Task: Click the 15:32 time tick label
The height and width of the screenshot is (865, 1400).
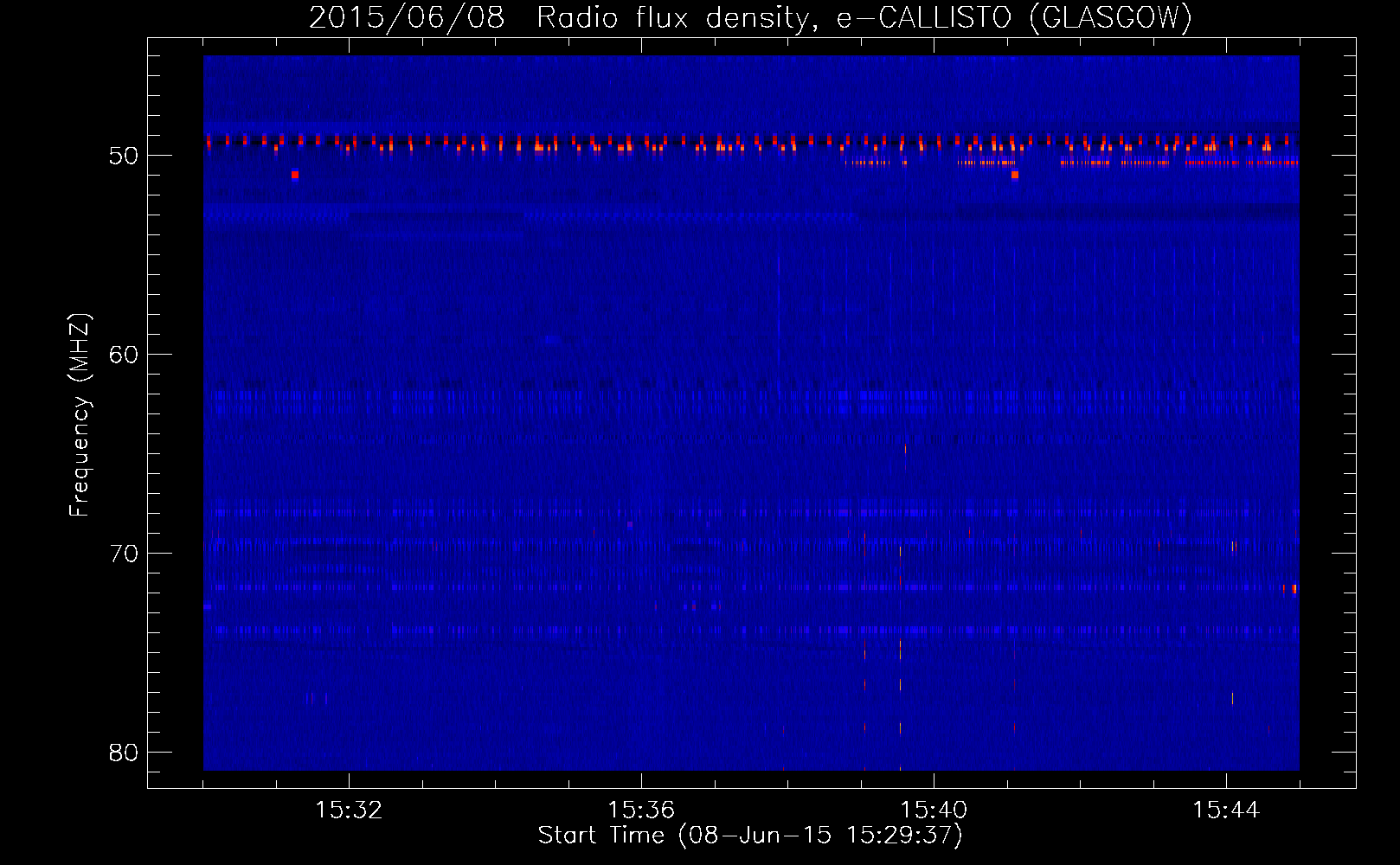Action: [x=349, y=811]
